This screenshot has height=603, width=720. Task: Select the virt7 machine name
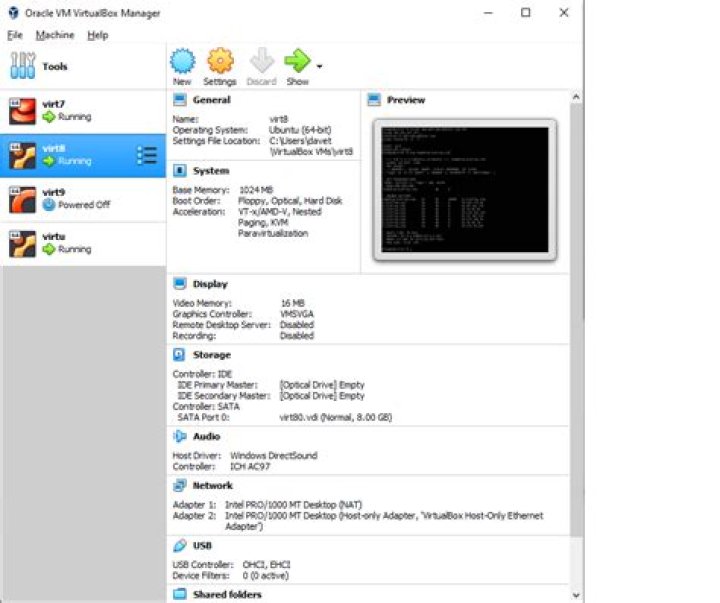point(54,104)
